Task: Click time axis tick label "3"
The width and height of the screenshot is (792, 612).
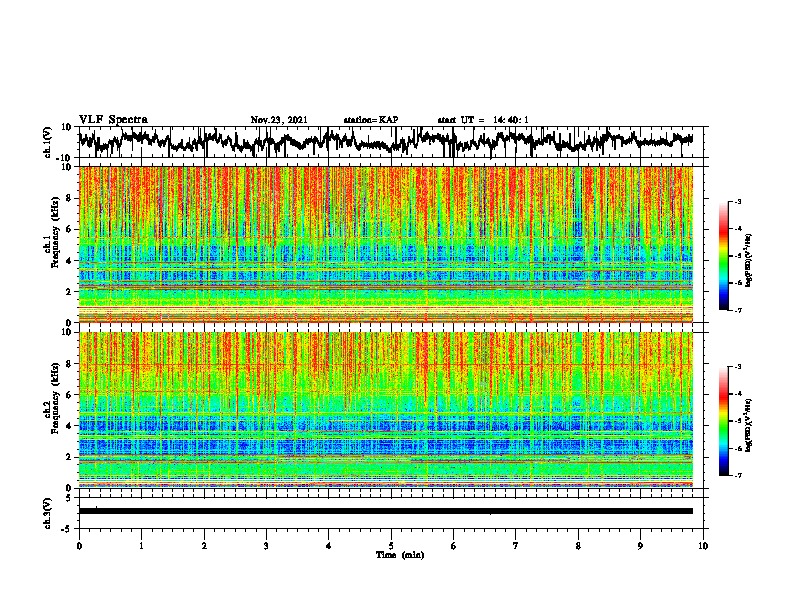Action: (x=266, y=546)
